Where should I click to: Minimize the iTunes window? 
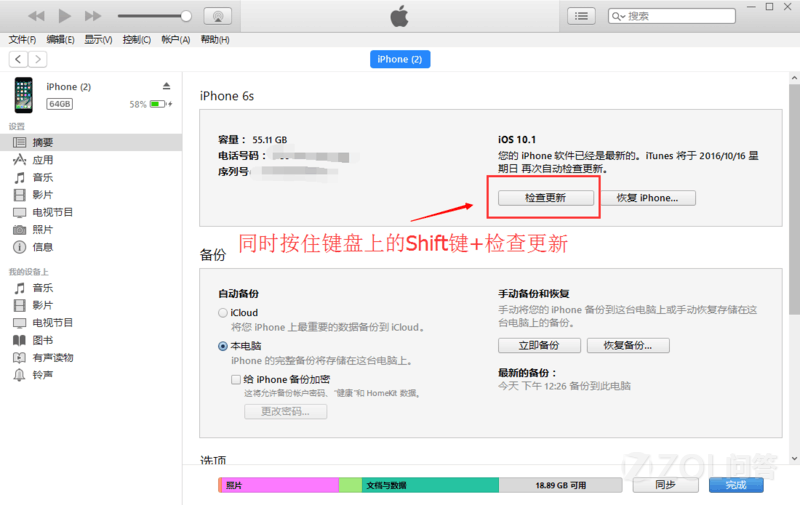751,7
